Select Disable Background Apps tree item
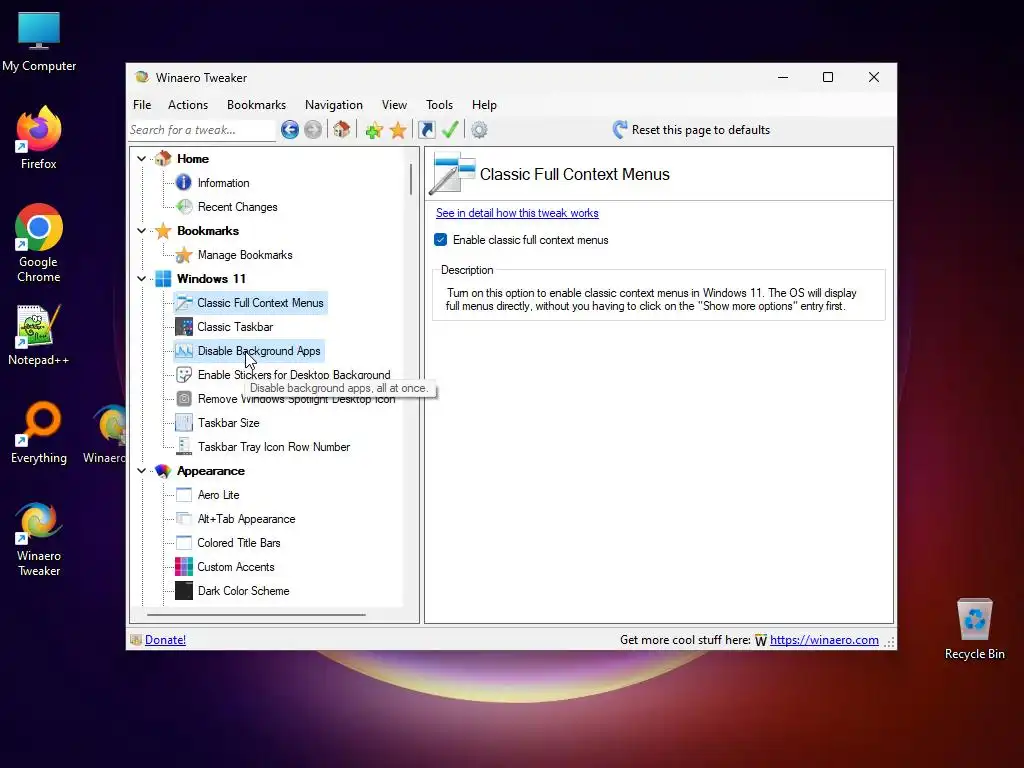Image resolution: width=1024 pixels, height=768 pixels. coord(249,351)
